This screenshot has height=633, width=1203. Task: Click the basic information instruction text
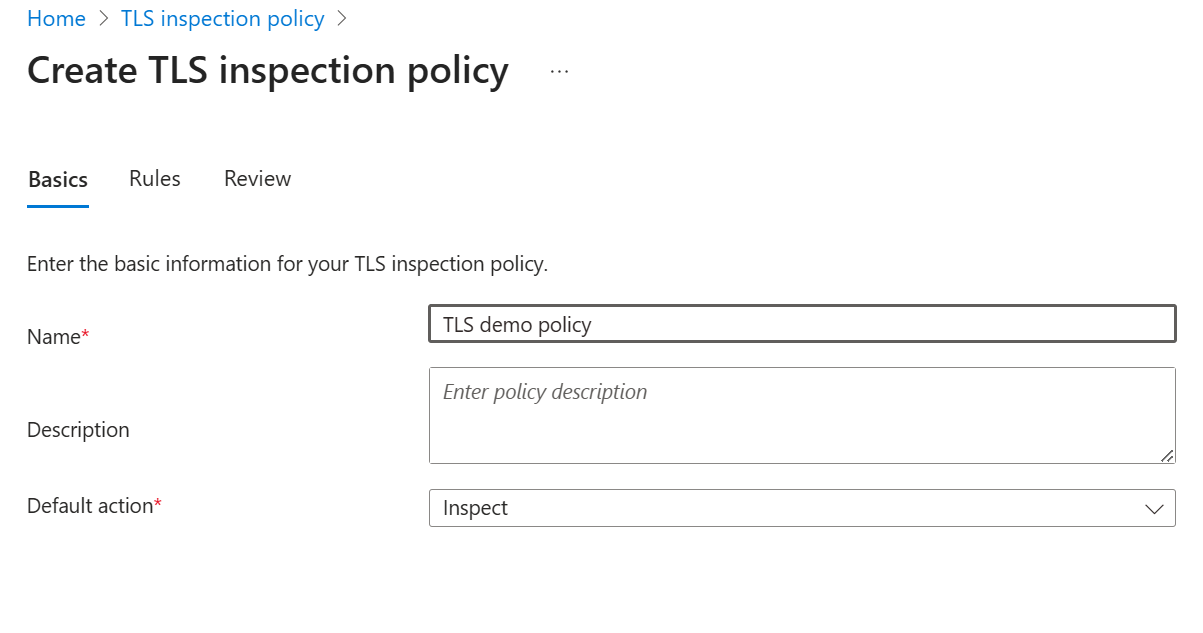288,265
